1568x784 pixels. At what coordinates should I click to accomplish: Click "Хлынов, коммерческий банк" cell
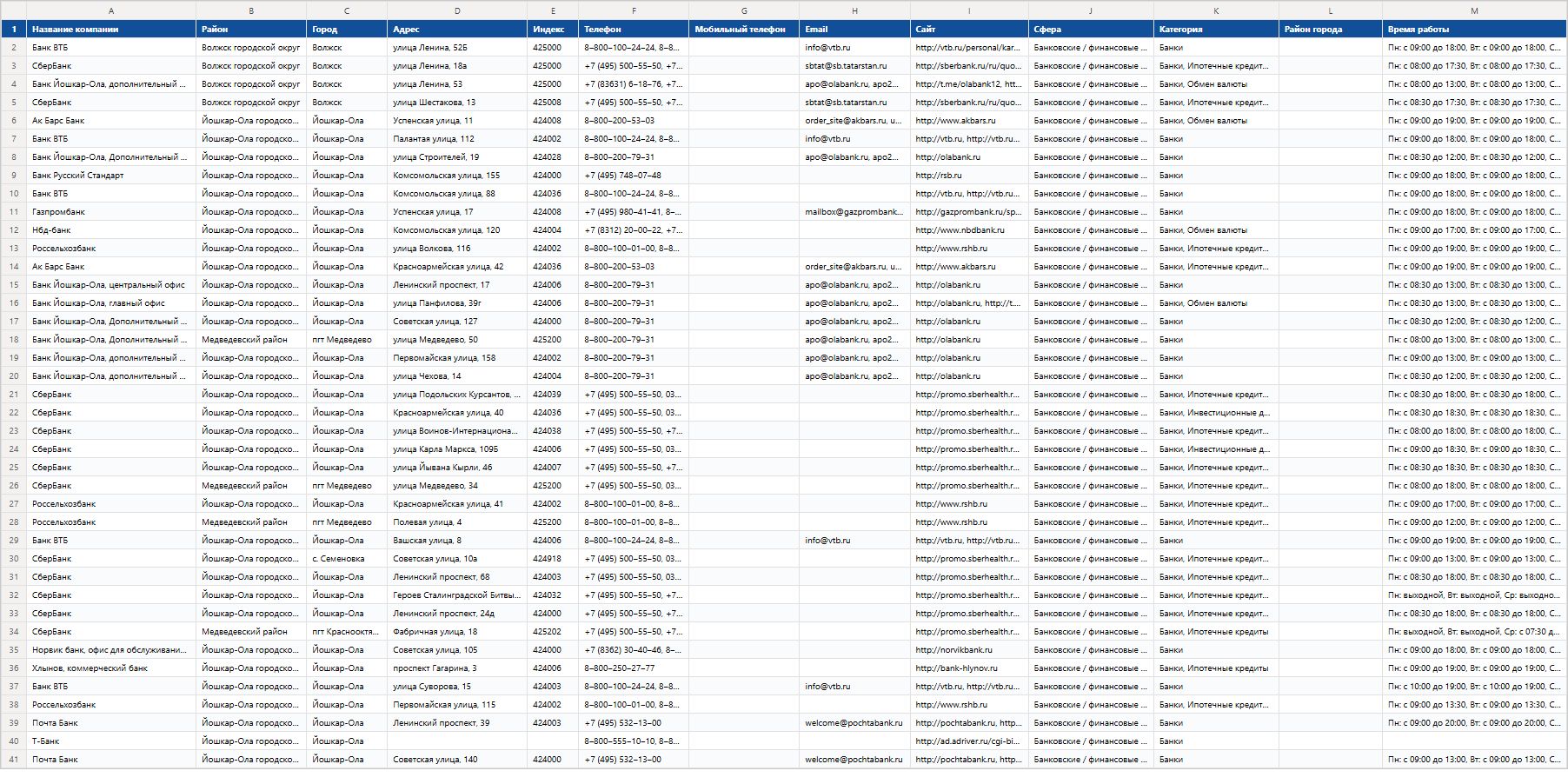pyautogui.click(x=111, y=668)
